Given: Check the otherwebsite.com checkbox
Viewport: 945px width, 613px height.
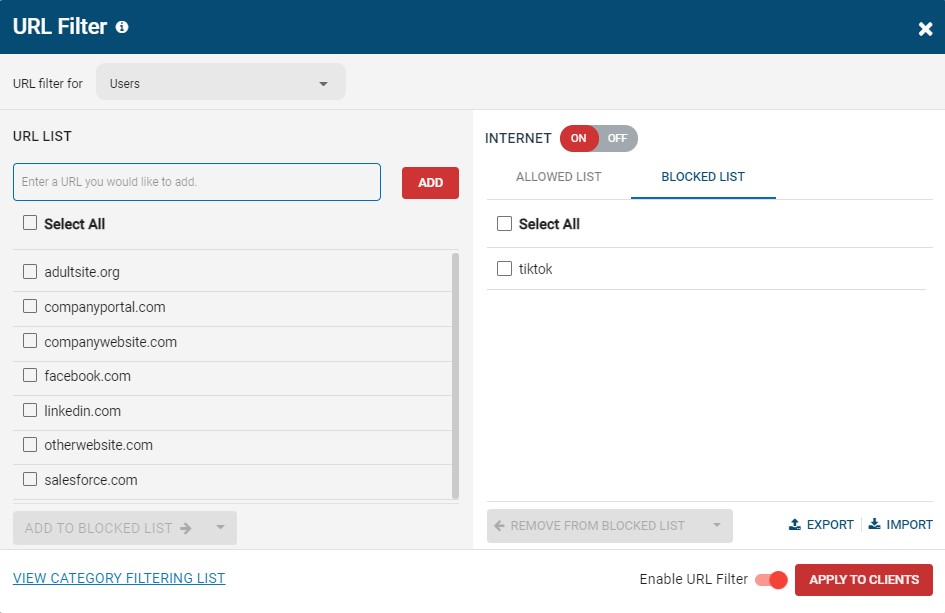Looking at the screenshot, I should click(x=30, y=444).
